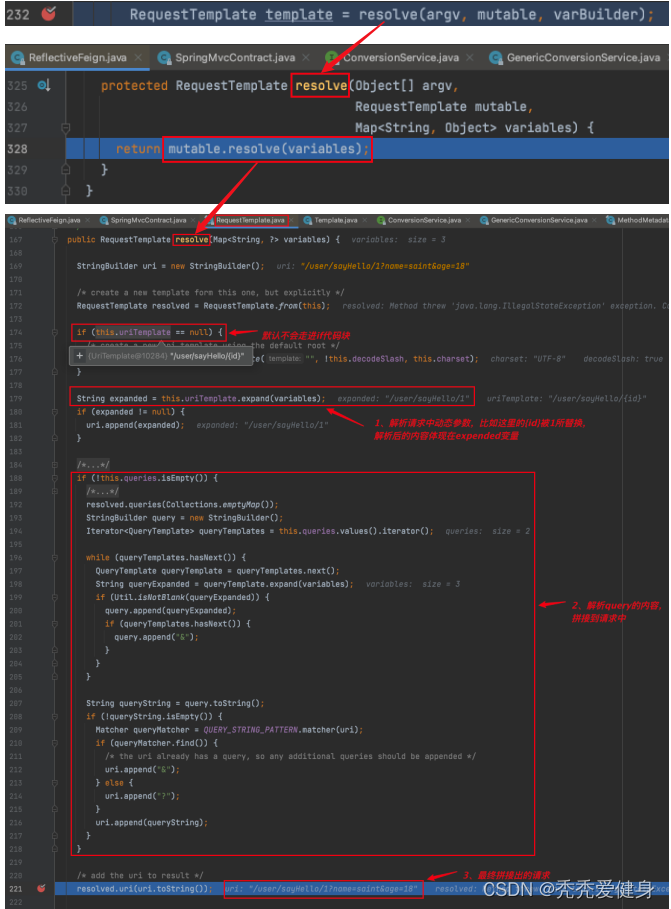
Task: Click the resolve method name on line 325
Action: [x=320, y=86]
